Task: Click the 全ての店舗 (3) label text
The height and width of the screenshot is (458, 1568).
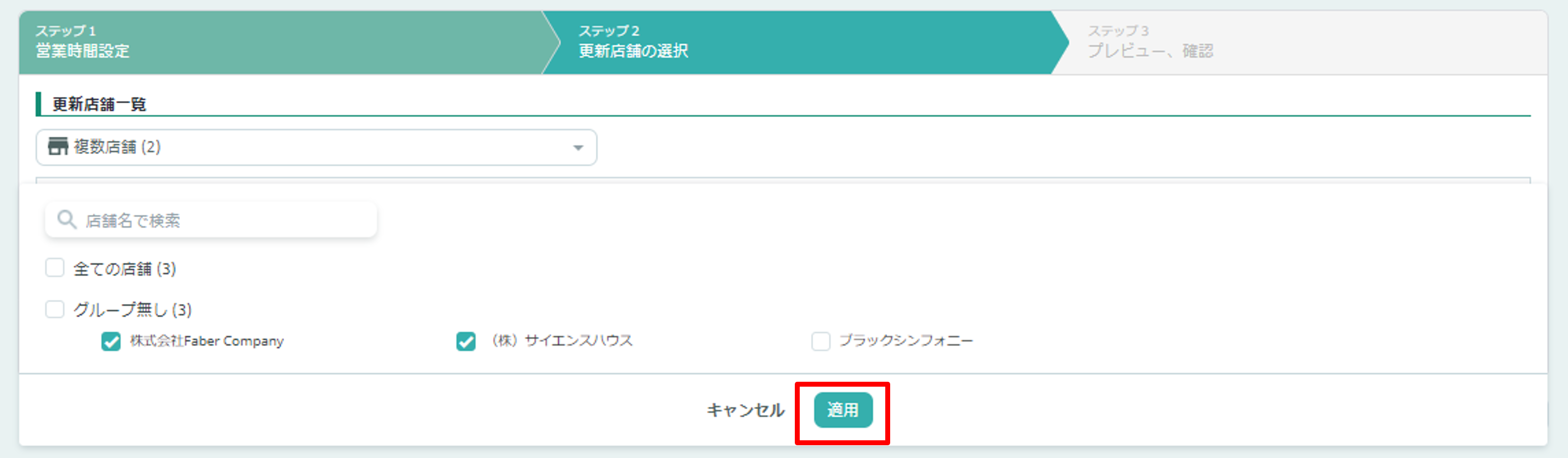Action: pyautogui.click(x=125, y=269)
